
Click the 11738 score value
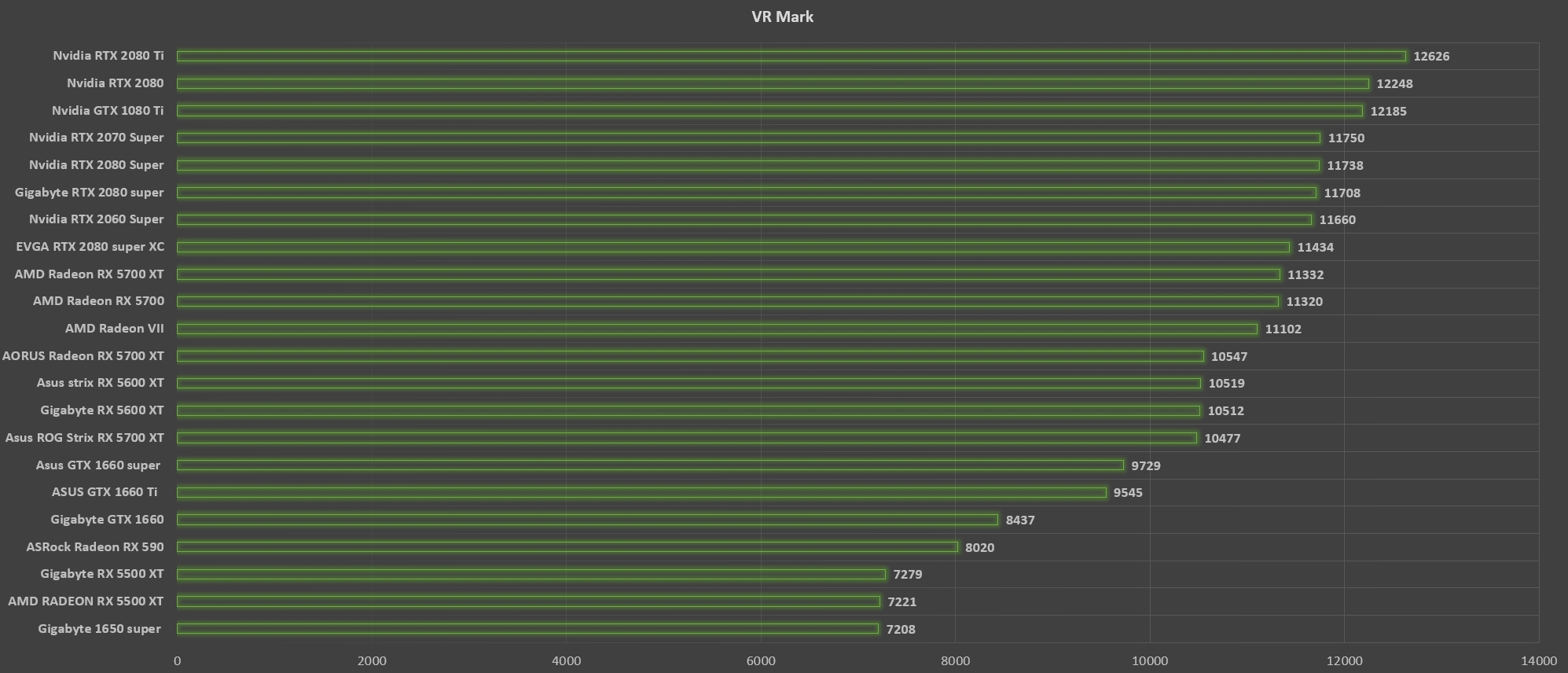point(1345,166)
